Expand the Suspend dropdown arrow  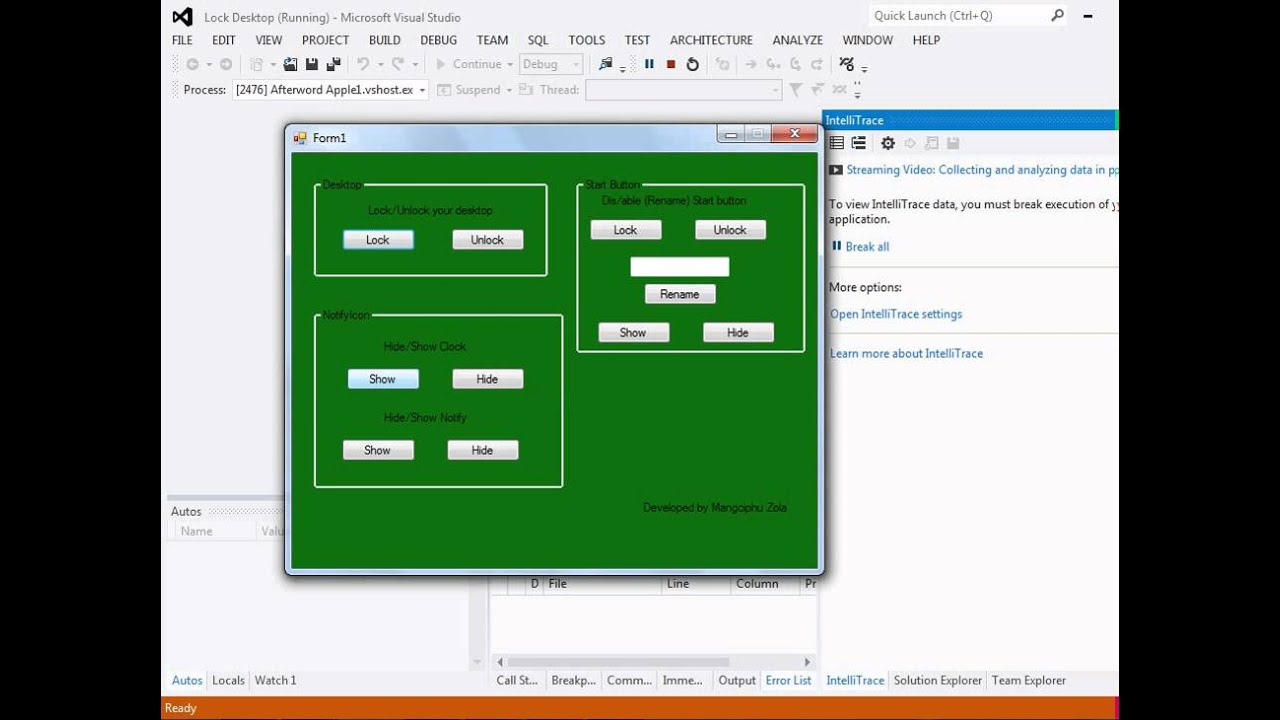[508, 91]
